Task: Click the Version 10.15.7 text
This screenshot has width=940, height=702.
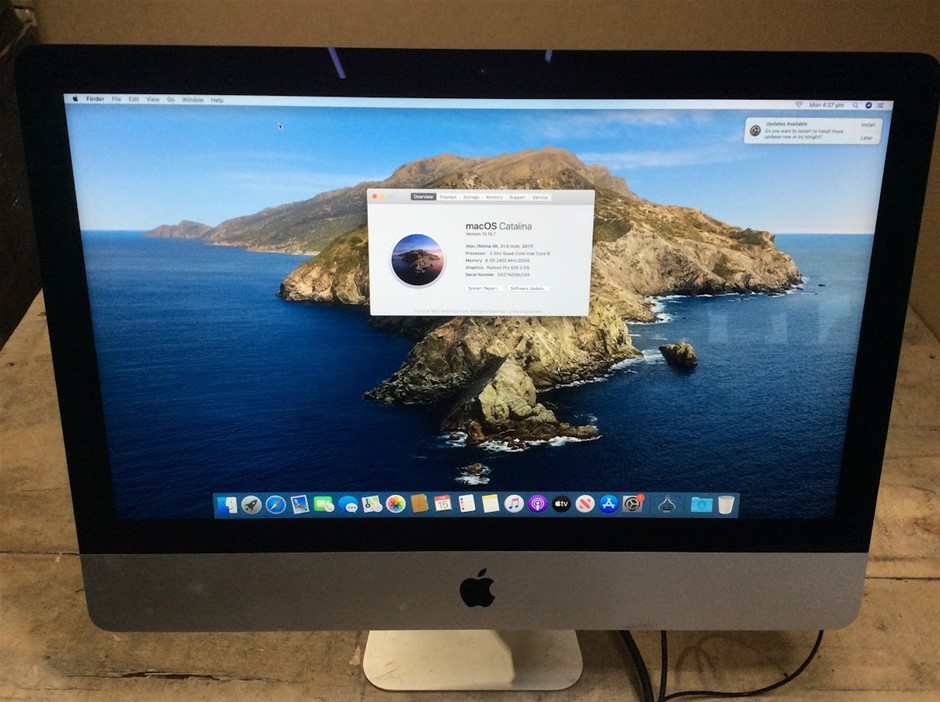Action: point(481,234)
